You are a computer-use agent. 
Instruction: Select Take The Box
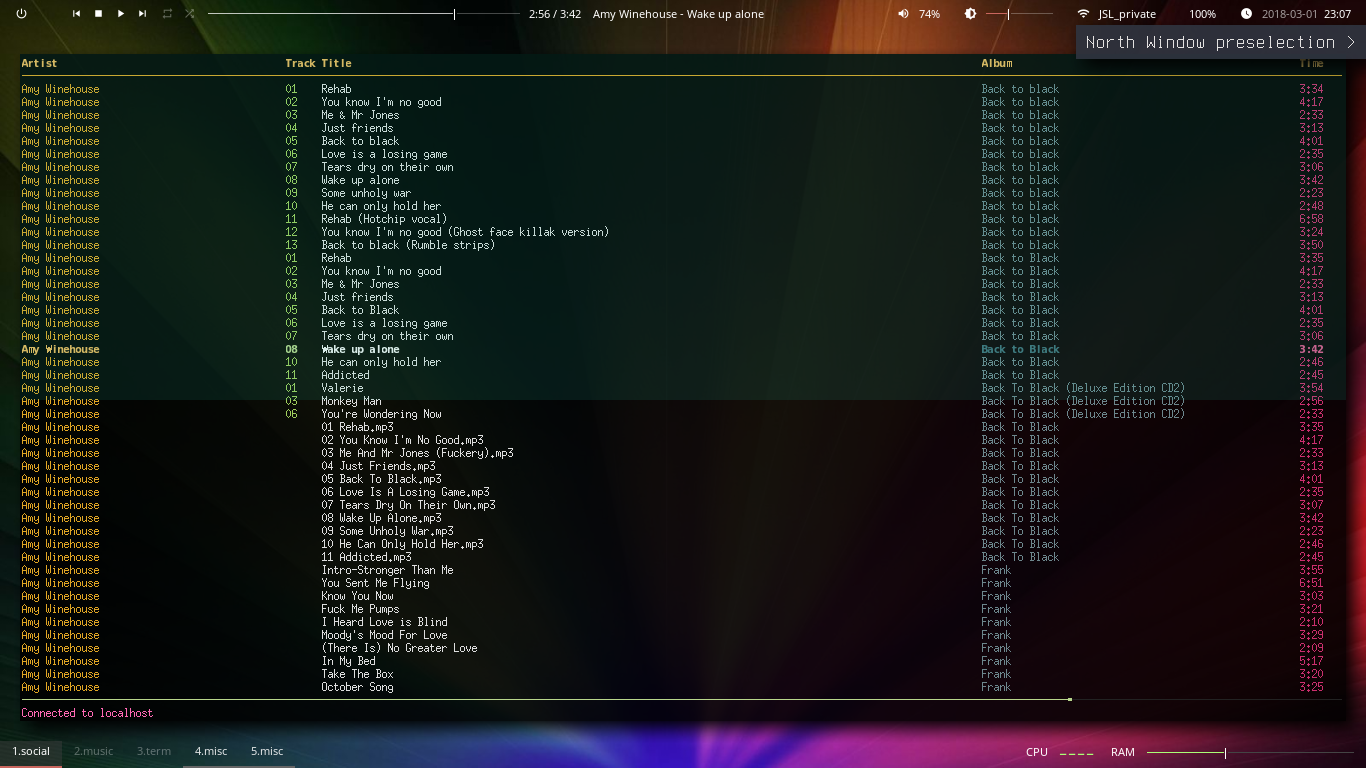357,674
